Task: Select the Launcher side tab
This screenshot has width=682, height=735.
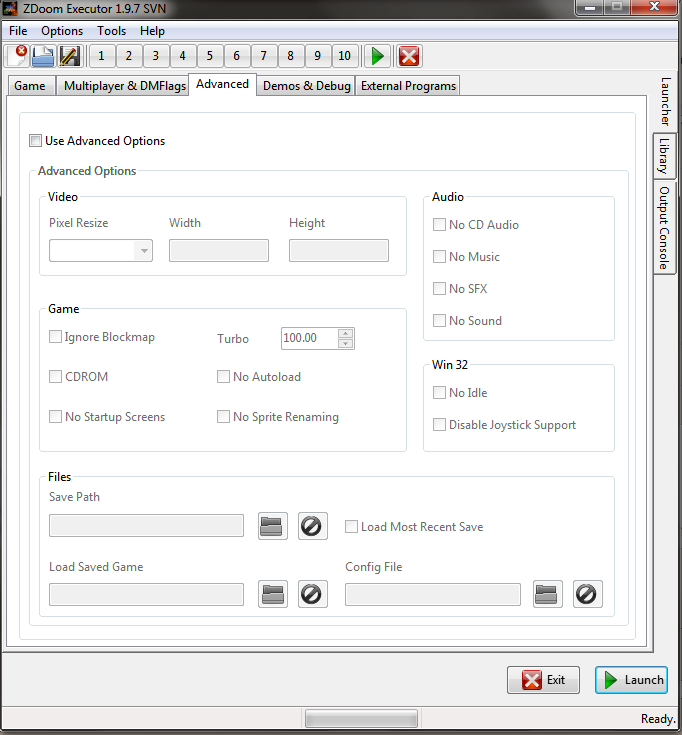Action: click(665, 101)
